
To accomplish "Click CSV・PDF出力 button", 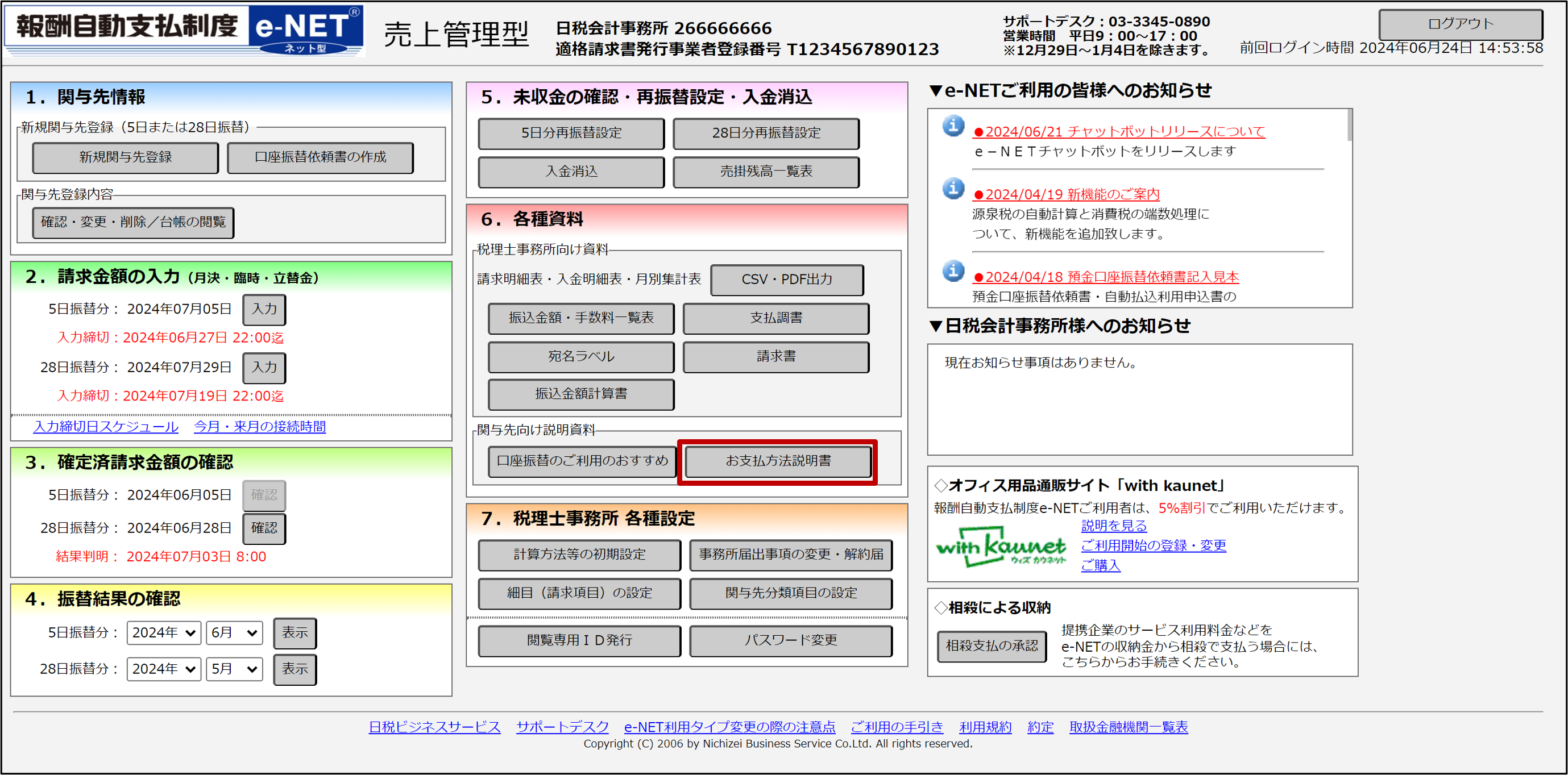I will (x=786, y=280).
